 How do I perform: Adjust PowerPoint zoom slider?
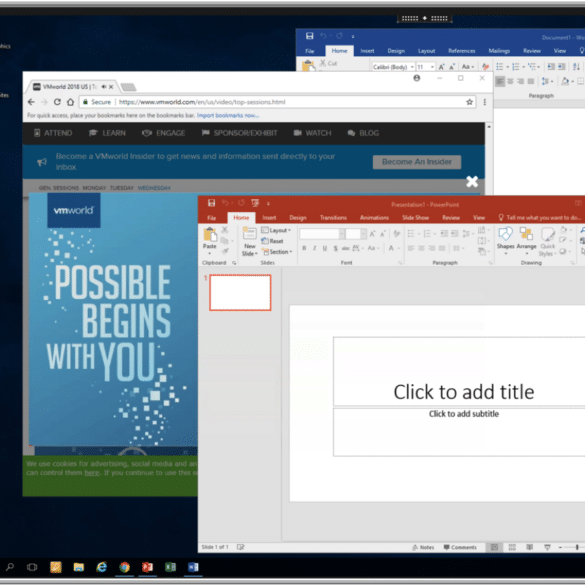(577, 547)
